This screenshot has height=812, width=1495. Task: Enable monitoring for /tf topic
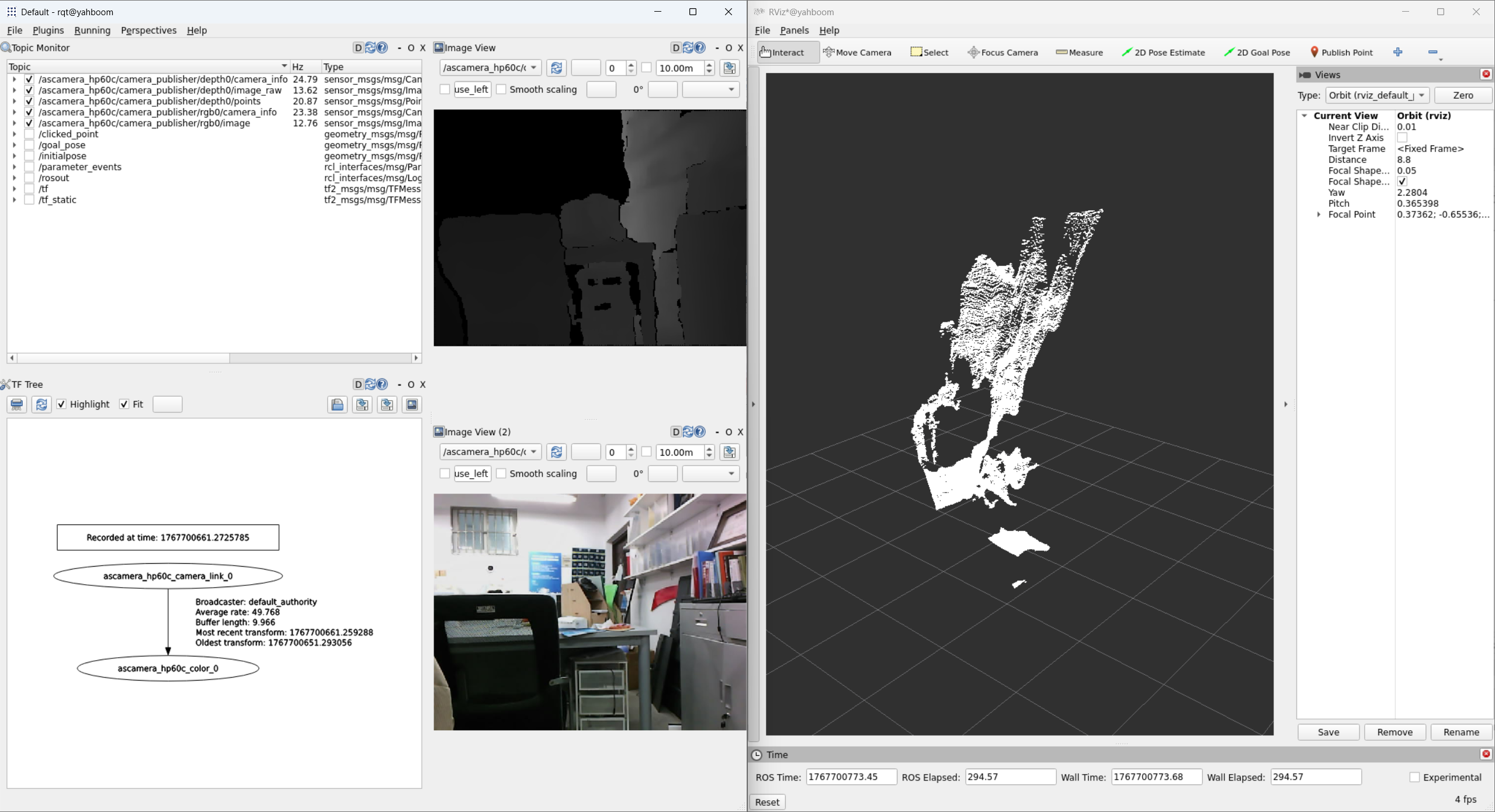point(29,189)
